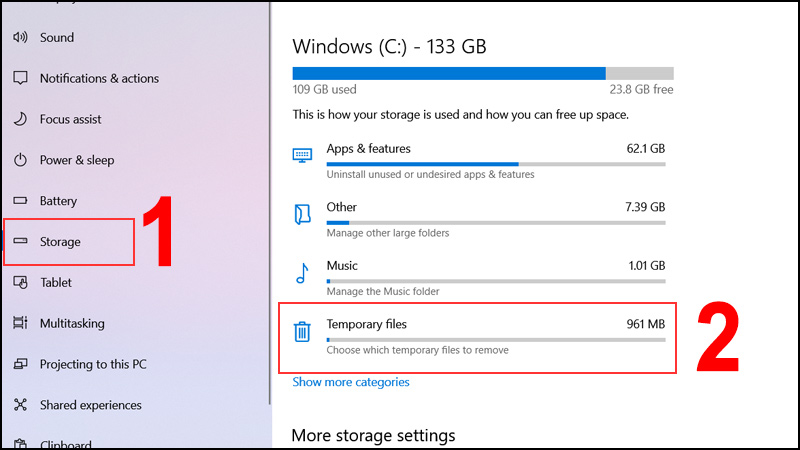Click the Temporary files trash icon
This screenshot has width=800, height=450.
(302, 332)
